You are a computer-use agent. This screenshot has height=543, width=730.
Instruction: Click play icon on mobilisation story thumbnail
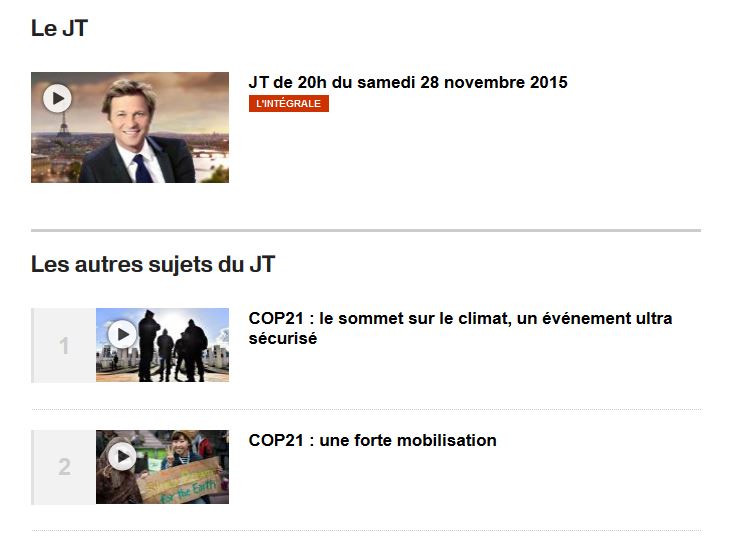point(122,457)
